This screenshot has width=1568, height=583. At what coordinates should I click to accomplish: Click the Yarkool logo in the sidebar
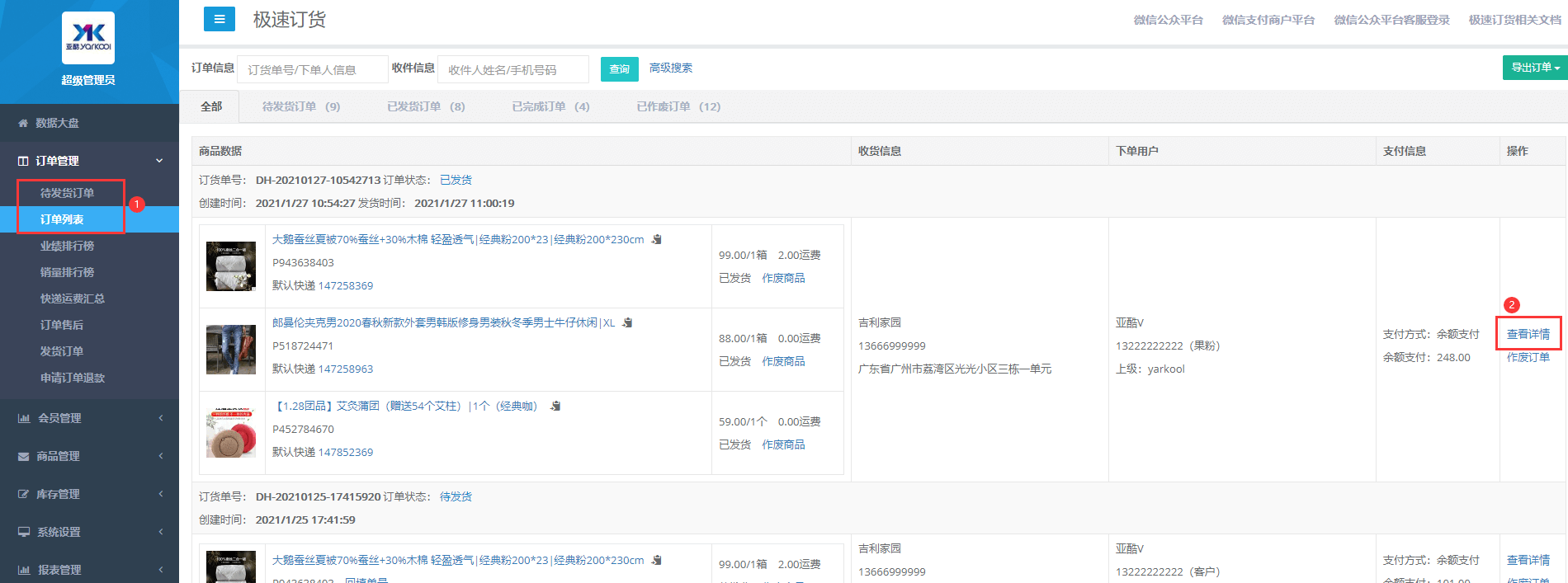click(x=88, y=38)
